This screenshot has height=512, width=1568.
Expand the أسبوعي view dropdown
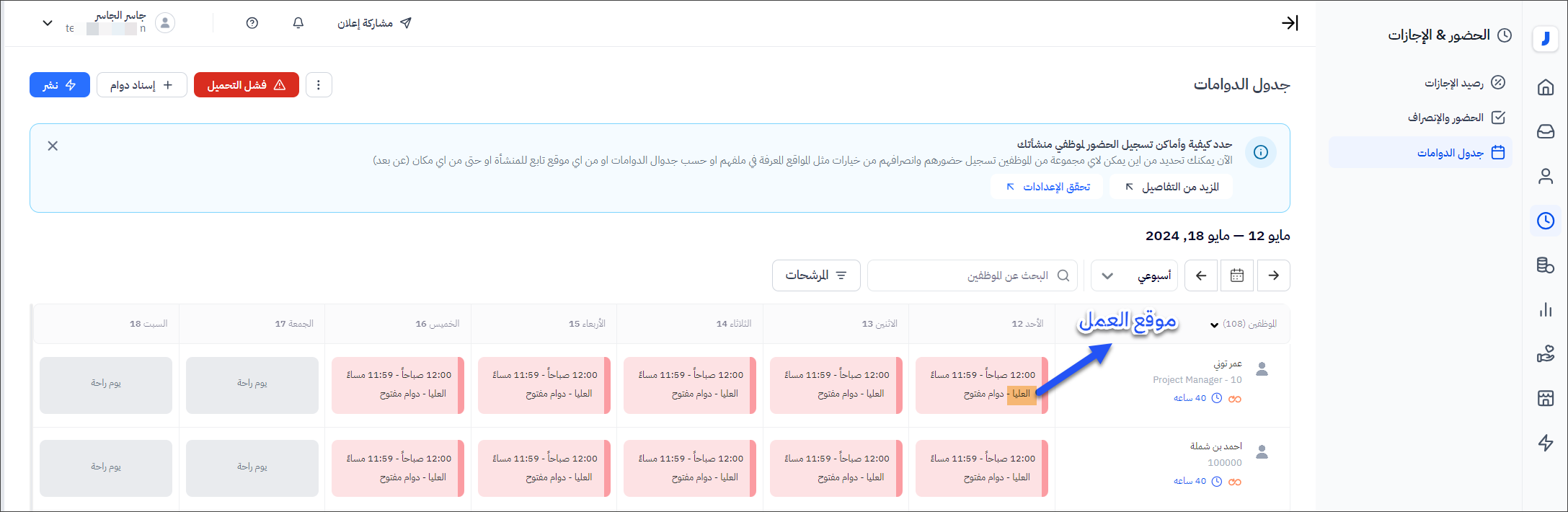point(1134,275)
